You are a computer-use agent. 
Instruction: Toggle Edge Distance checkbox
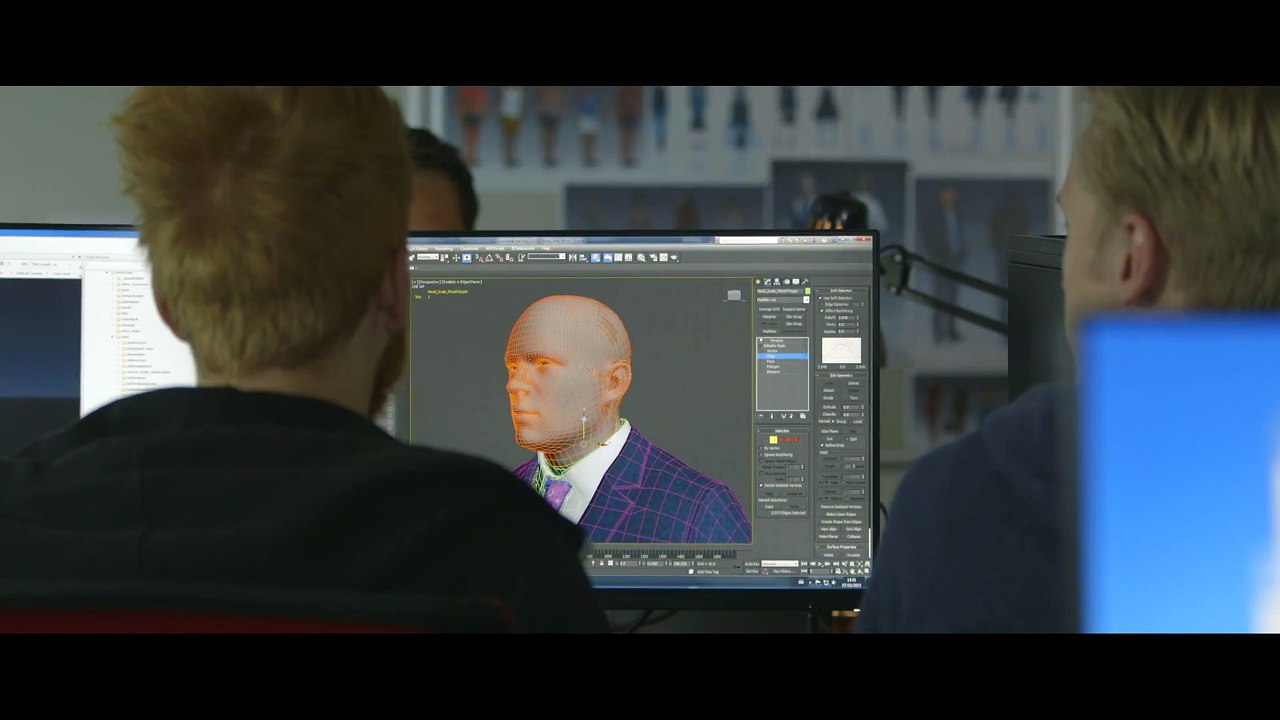[x=822, y=304]
